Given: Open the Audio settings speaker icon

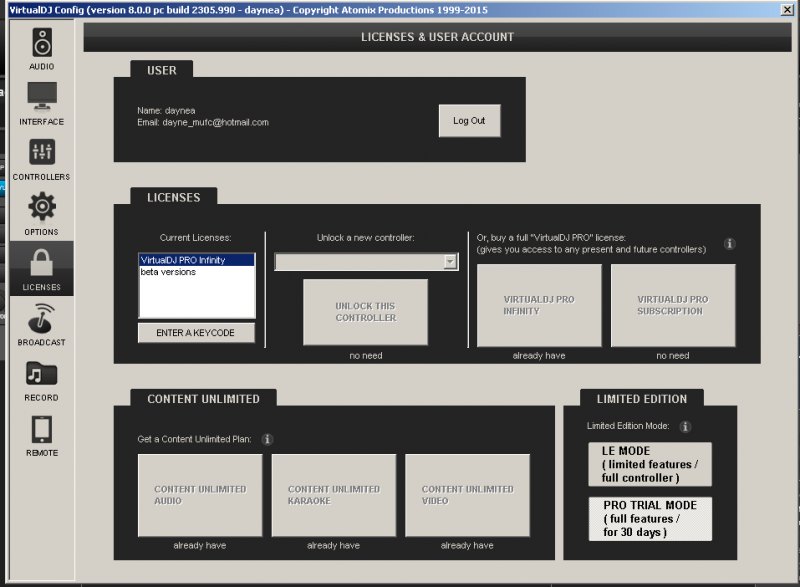Looking at the screenshot, I should tap(42, 42).
